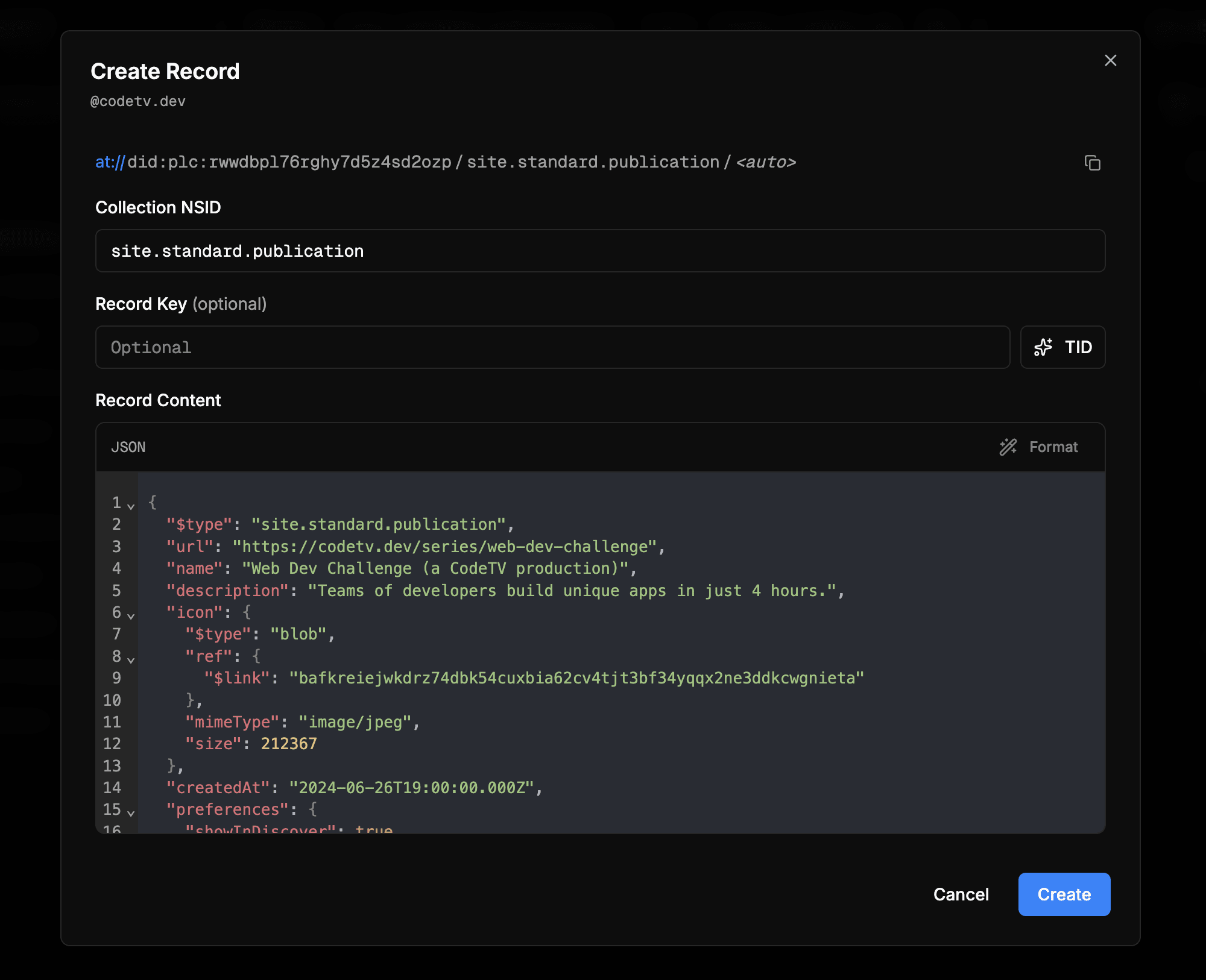Click the "image/jpeg" mimeType value
Screen dimensions: 1206x980
pos(355,722)
